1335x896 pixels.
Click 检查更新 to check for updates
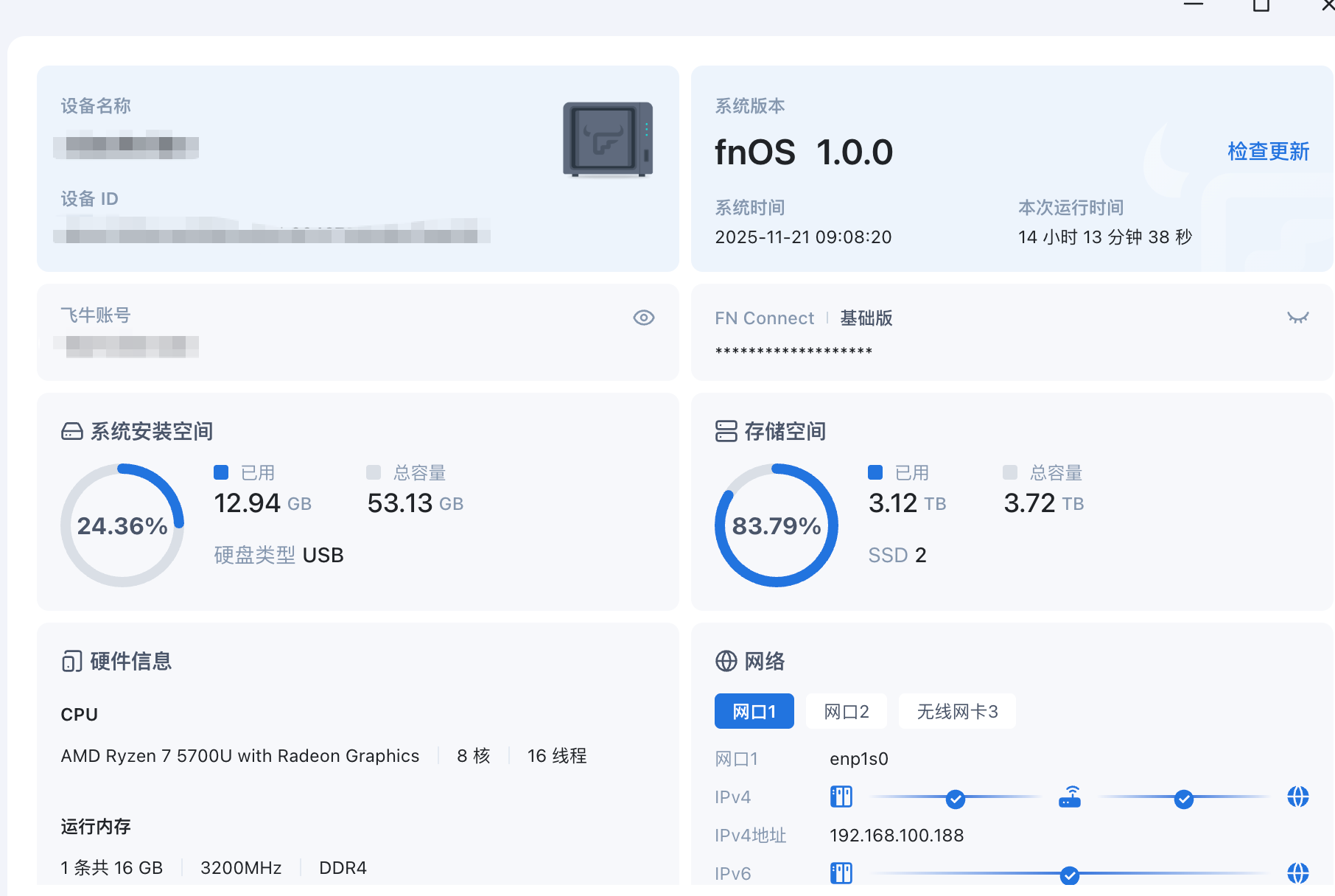click(x=1267, y=152)
